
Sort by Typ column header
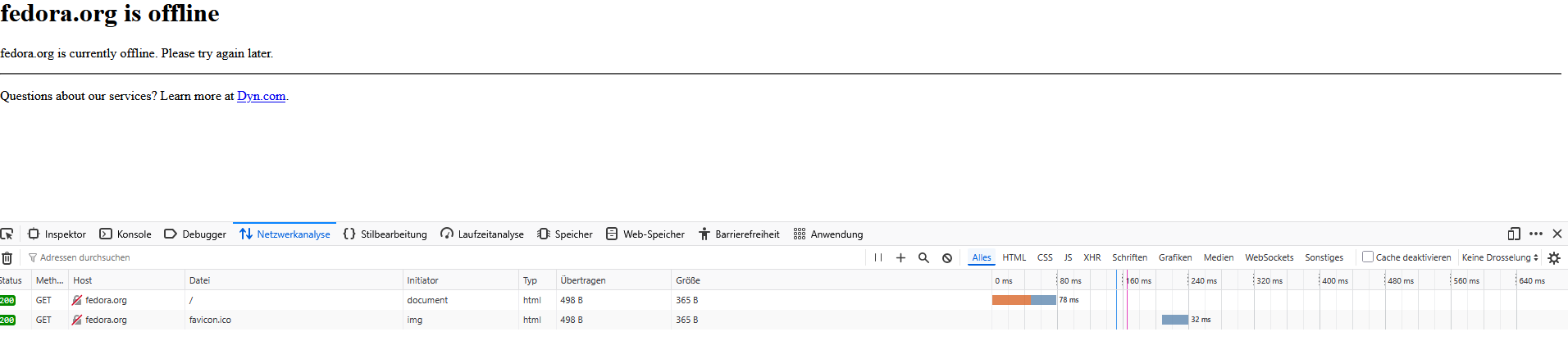[x=537, y=280]
